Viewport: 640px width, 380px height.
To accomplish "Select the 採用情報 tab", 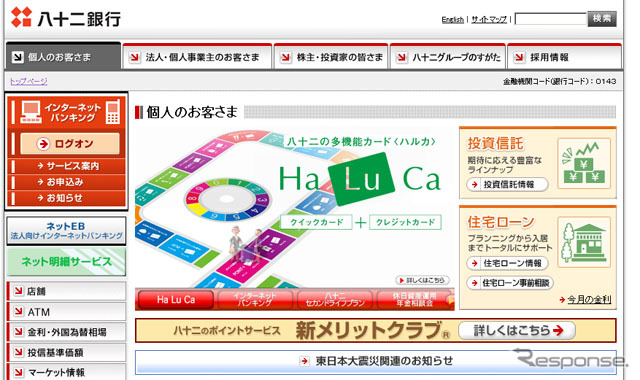I will tap(564, 57).
